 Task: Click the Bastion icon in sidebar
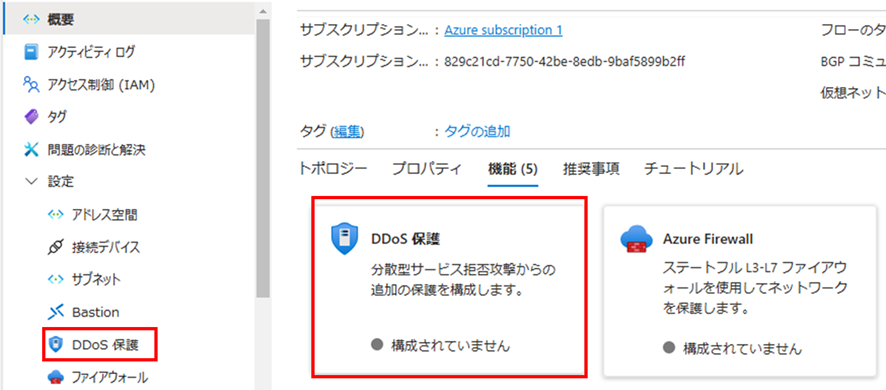click(55, 312)
